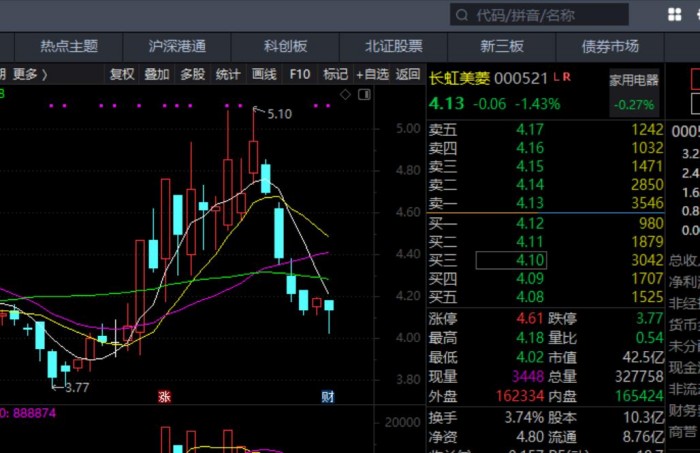The image size is (700, 453).
Task: Toggle 叠加 overlay on the chart
Action: tap(157, 74)
